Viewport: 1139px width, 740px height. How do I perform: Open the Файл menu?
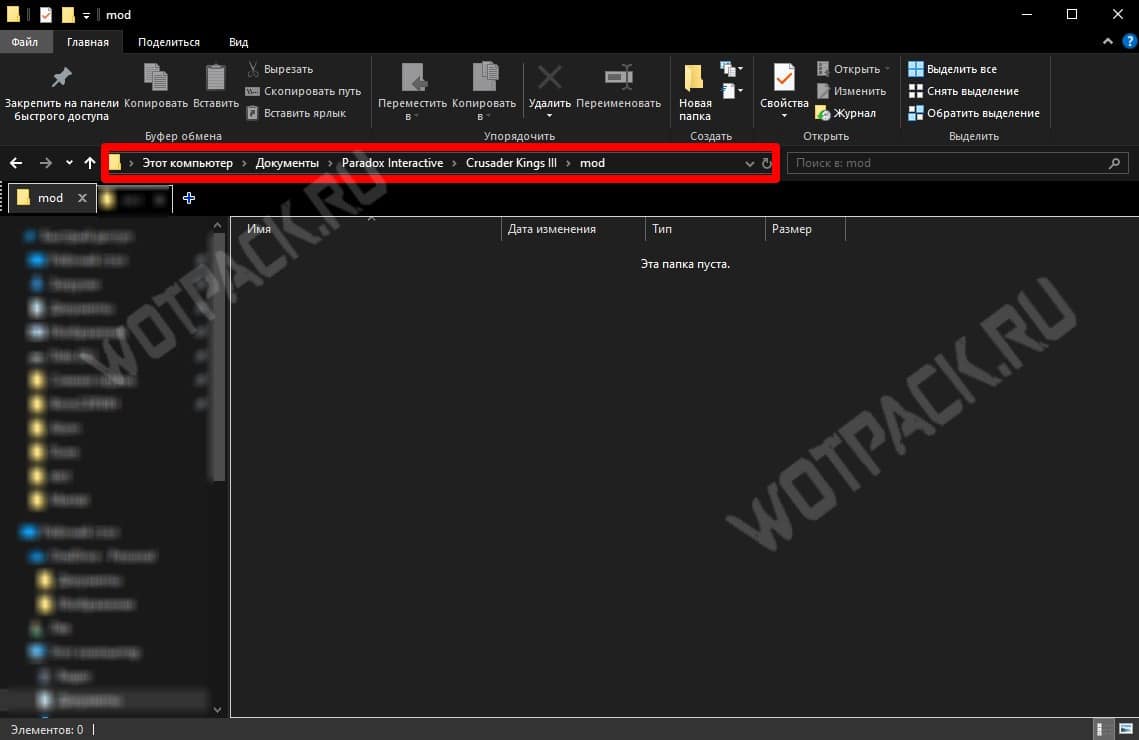25,42
